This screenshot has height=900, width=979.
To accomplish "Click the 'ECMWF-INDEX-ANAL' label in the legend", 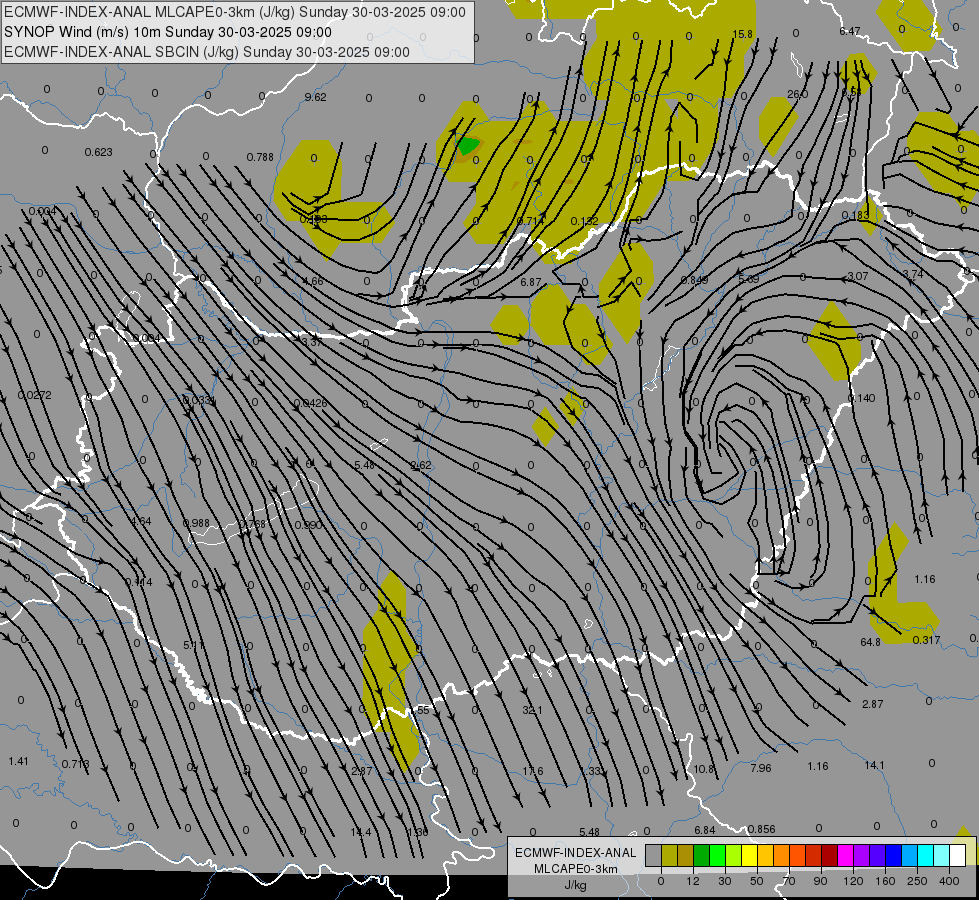I will click(576, 853).
